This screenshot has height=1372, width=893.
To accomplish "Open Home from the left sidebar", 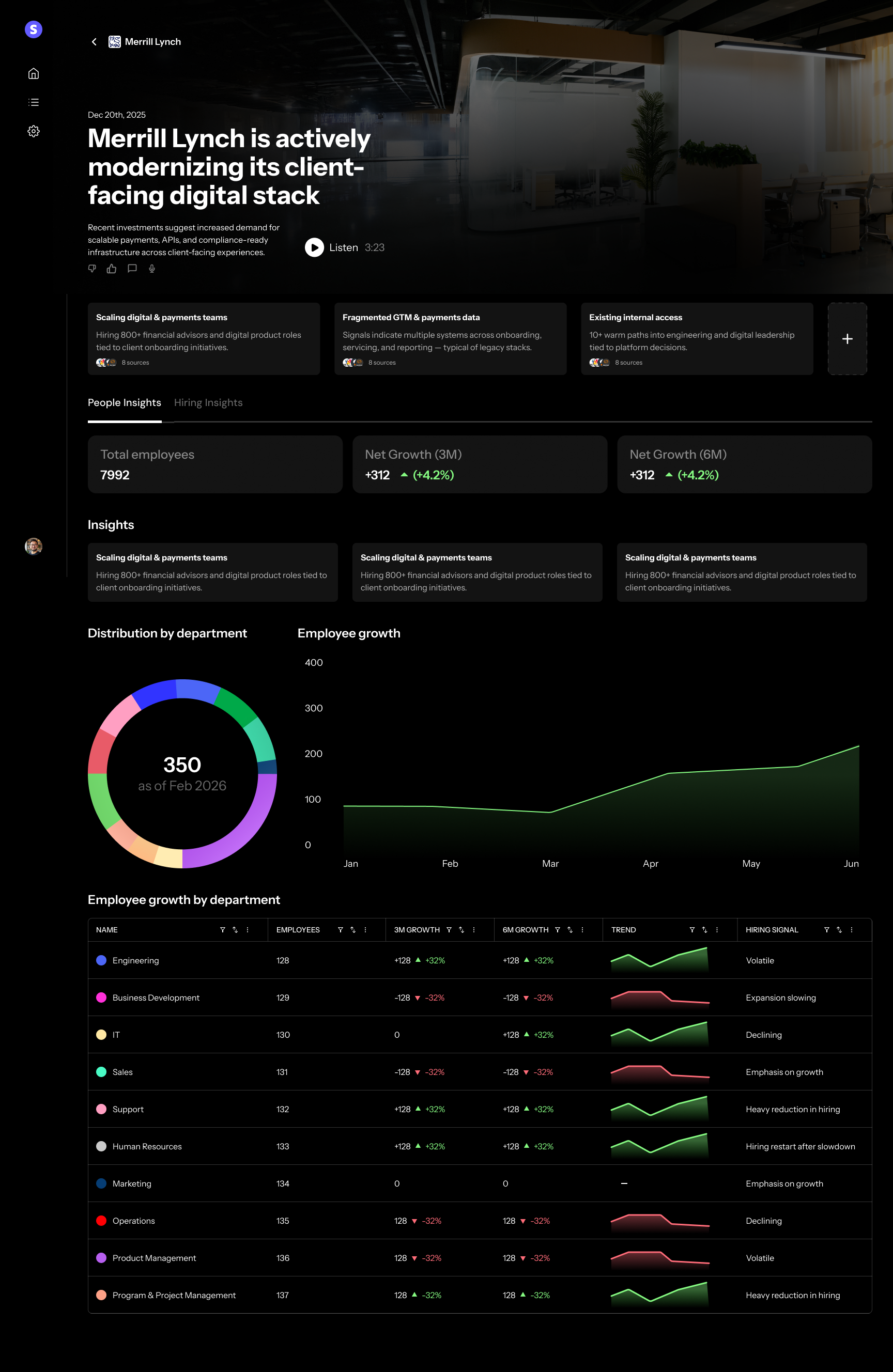I will pos(34,73).
